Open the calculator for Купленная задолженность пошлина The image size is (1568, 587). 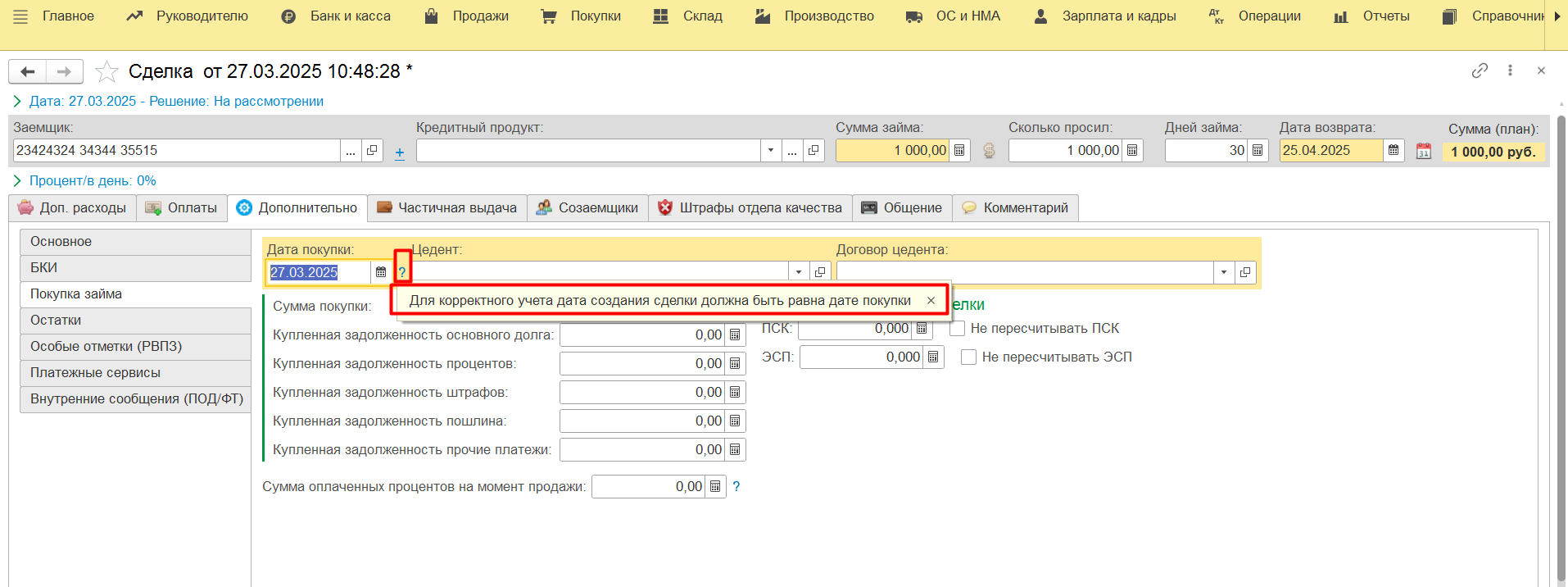(735, 421)
